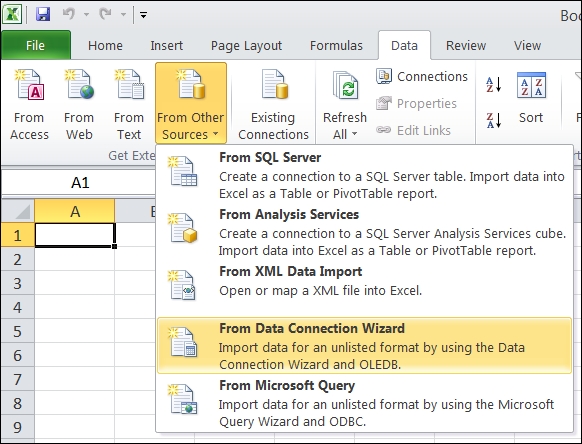This screenshot has width=582, height=444.
Task: Select column A header
Action: coord(75,211)
